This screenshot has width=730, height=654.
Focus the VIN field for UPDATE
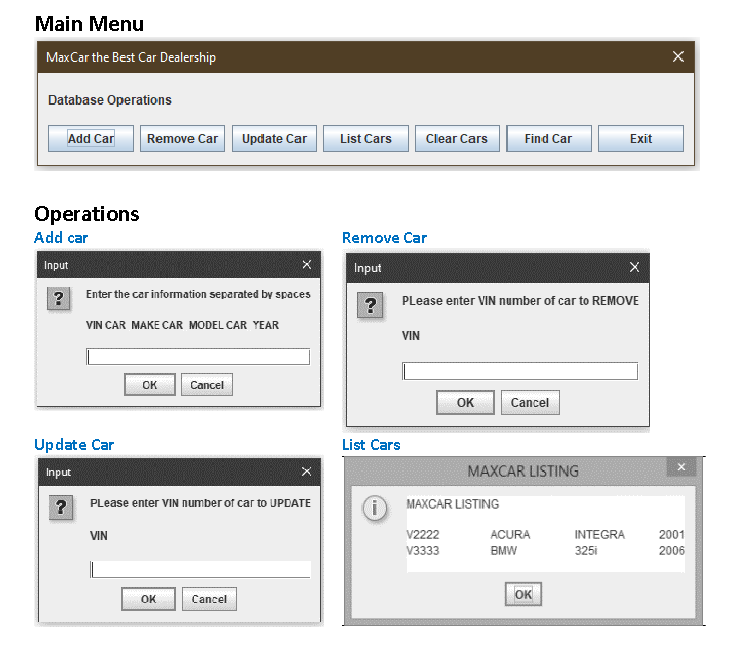pos(200,569)
